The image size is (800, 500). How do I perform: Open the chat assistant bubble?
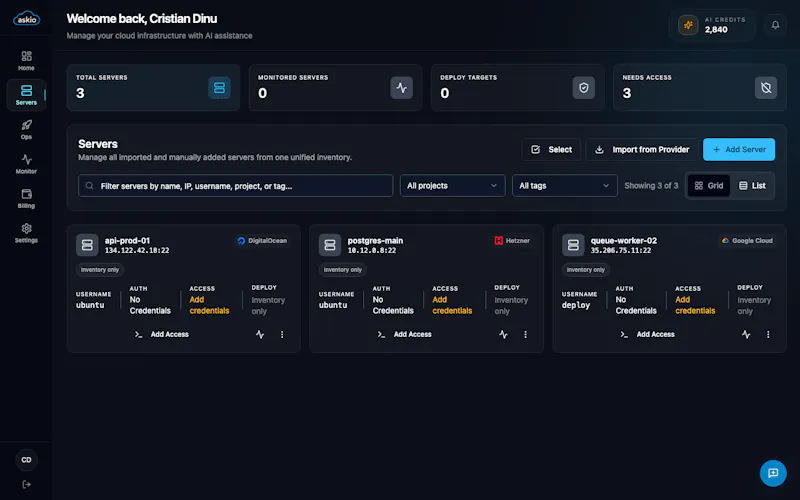773,473
